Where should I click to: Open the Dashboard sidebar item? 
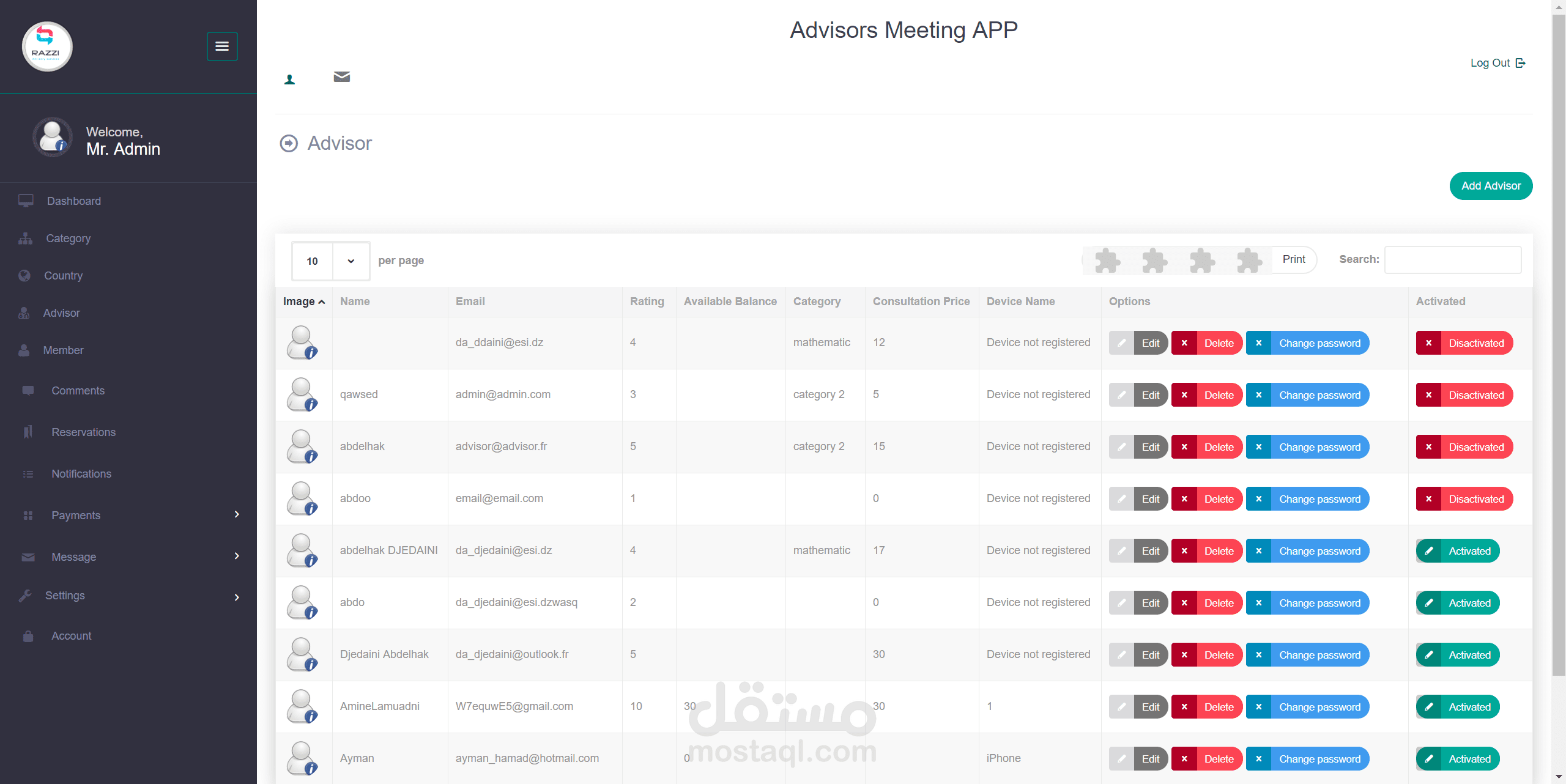[x=73, y=201]
